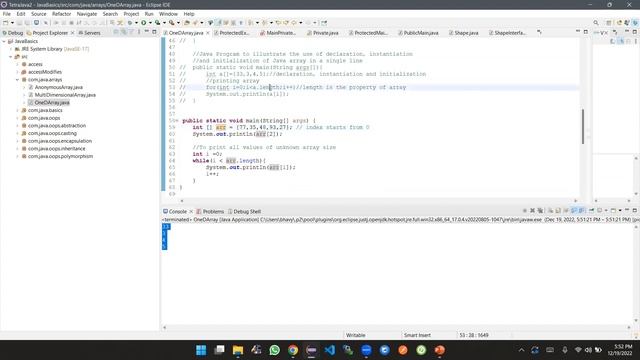Screen dimensions: 640x360
Task: Click the while loop line in editor
Action: coord(229,161)
